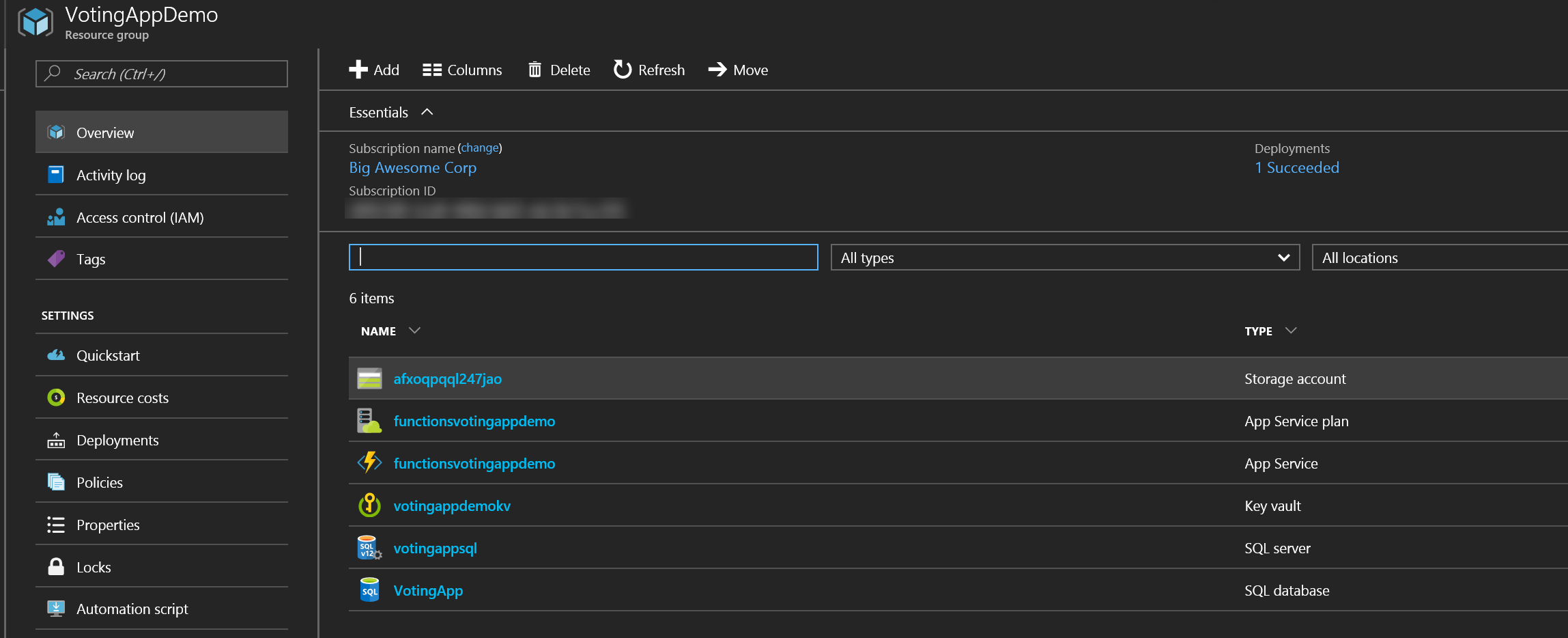Open functionsvotingappdemo App Service plan link
The height and width of the screenshot is (638, 1568).
474,421
